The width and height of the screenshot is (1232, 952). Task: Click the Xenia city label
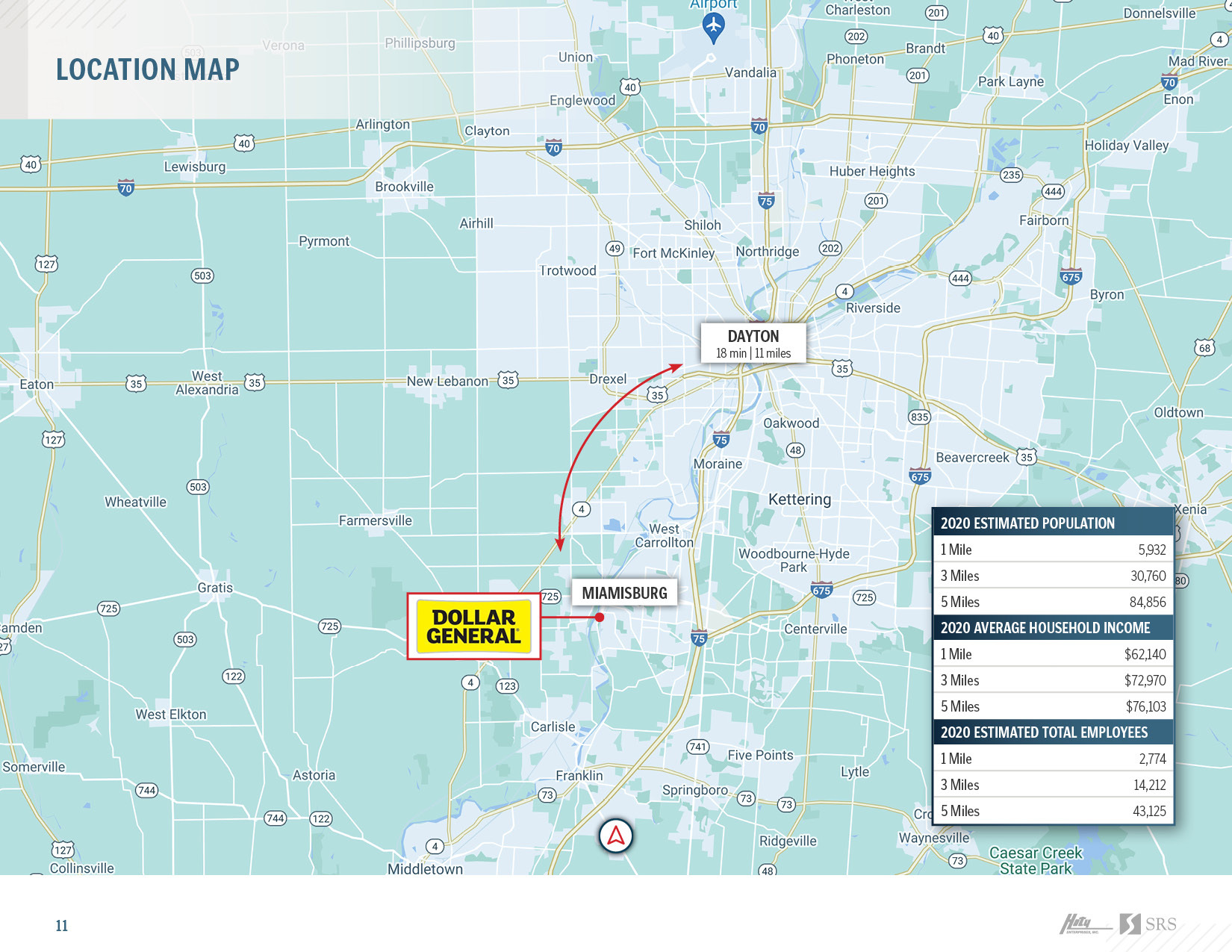(x=1190, y=509)
